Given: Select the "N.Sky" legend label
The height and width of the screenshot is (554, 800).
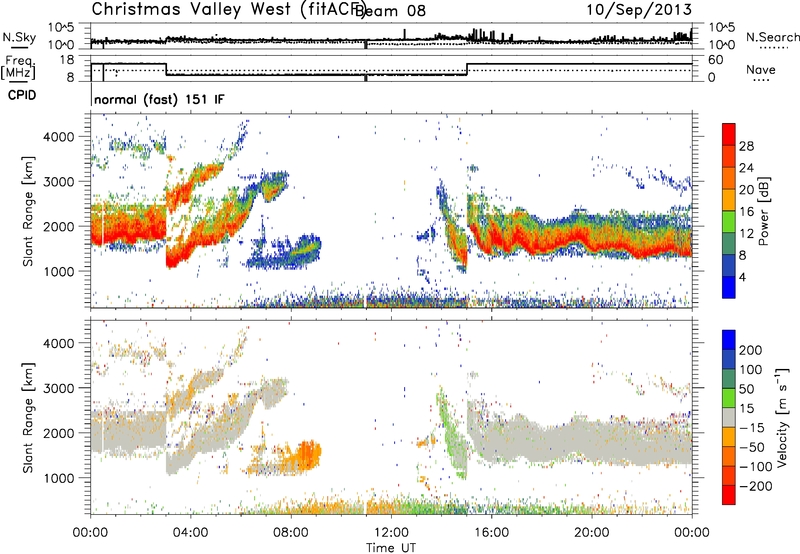Looking at the screenshot, I should (19, 37).
